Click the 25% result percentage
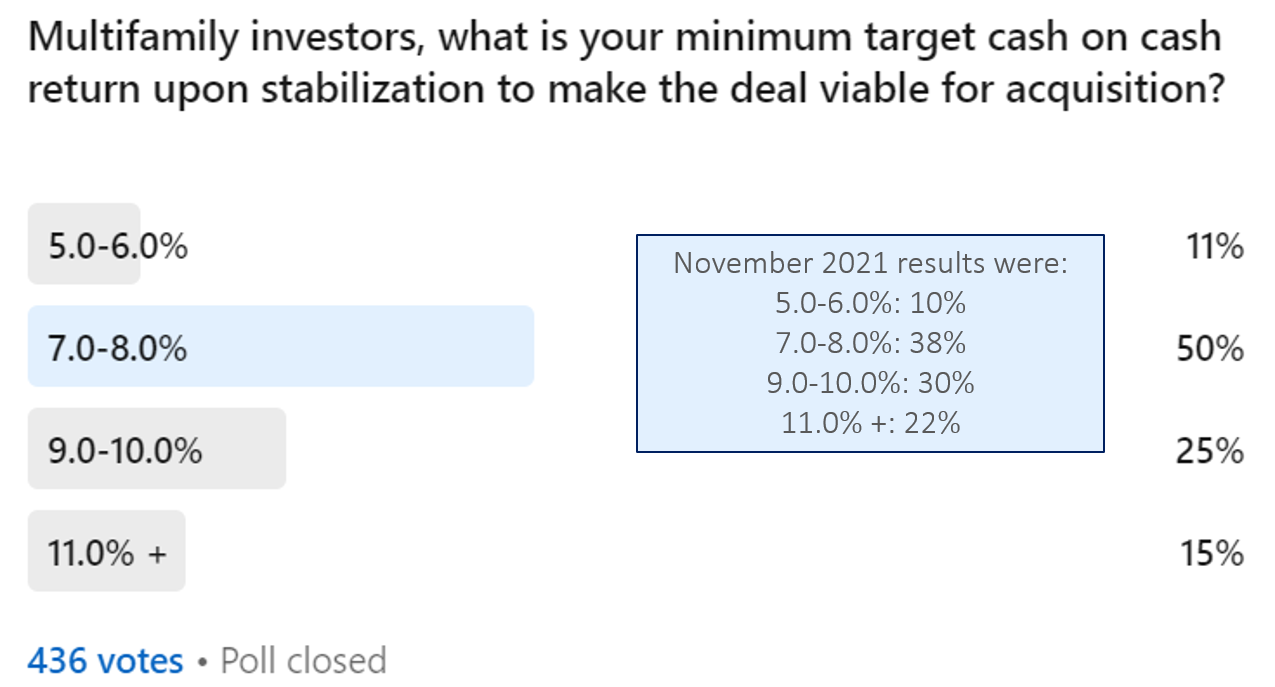 (1210, 452)
